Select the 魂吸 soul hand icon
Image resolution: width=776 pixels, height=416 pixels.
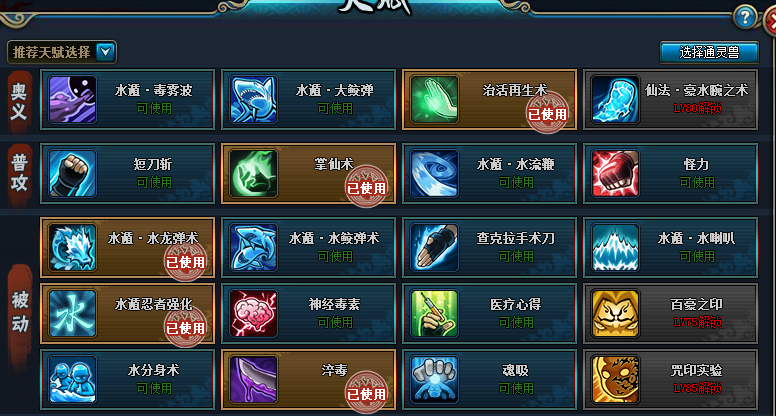435,379
